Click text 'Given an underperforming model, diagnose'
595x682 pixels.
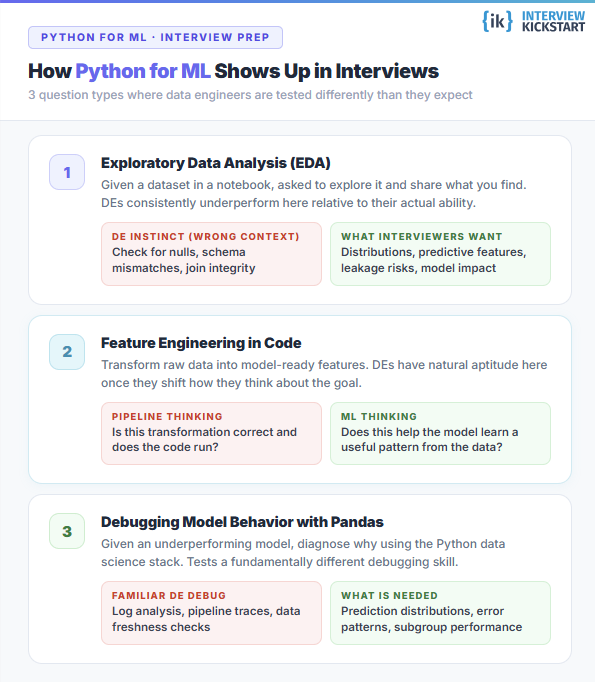pyautogui.click(x=227, y=544)
